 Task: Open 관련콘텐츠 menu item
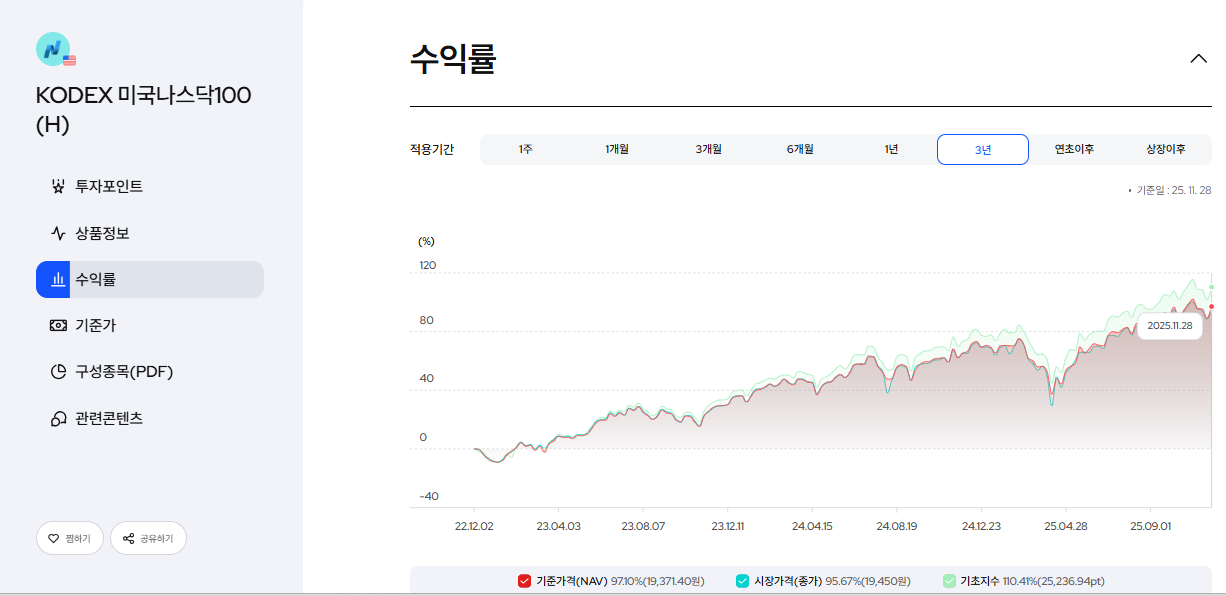tap(150, 418)
